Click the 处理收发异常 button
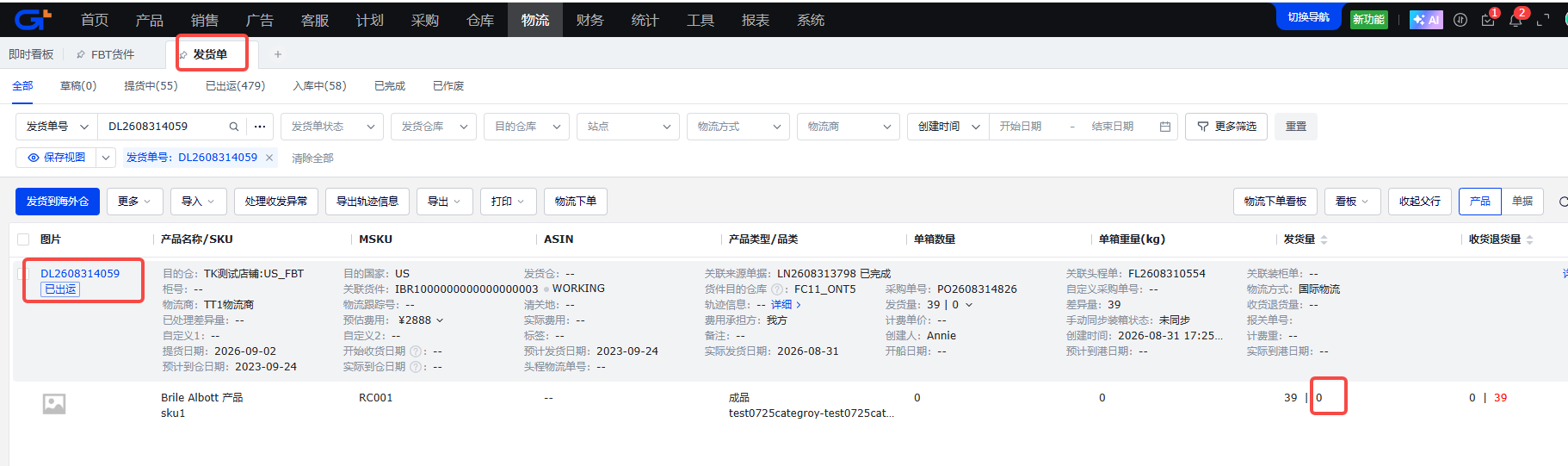The height and width of the screenshot is (466, 1568). click(x=276, y=202)
